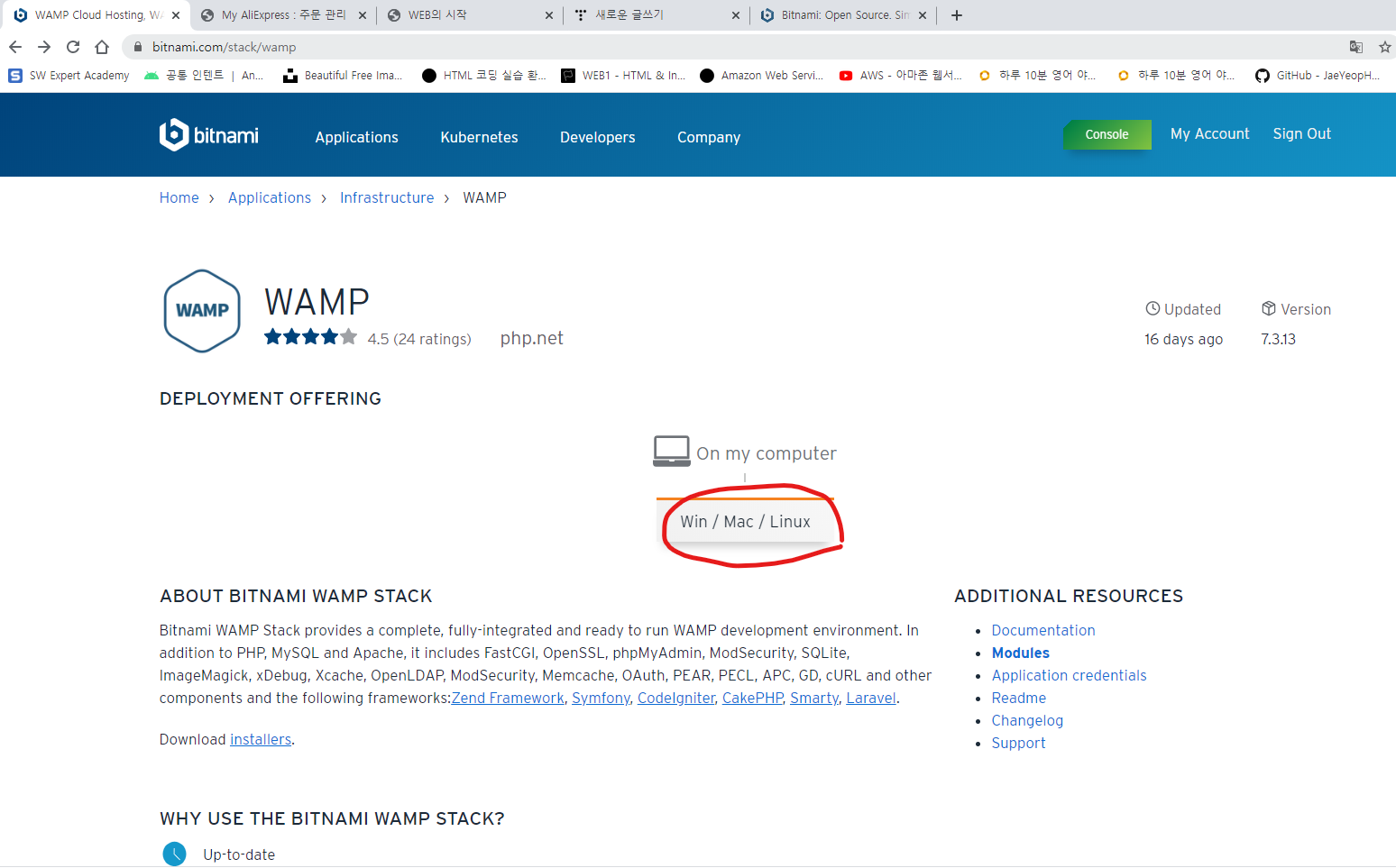Screen dimensions: 1396x868
Task: Click the Bitnami logo in header
Action: [x=208, y=135]
